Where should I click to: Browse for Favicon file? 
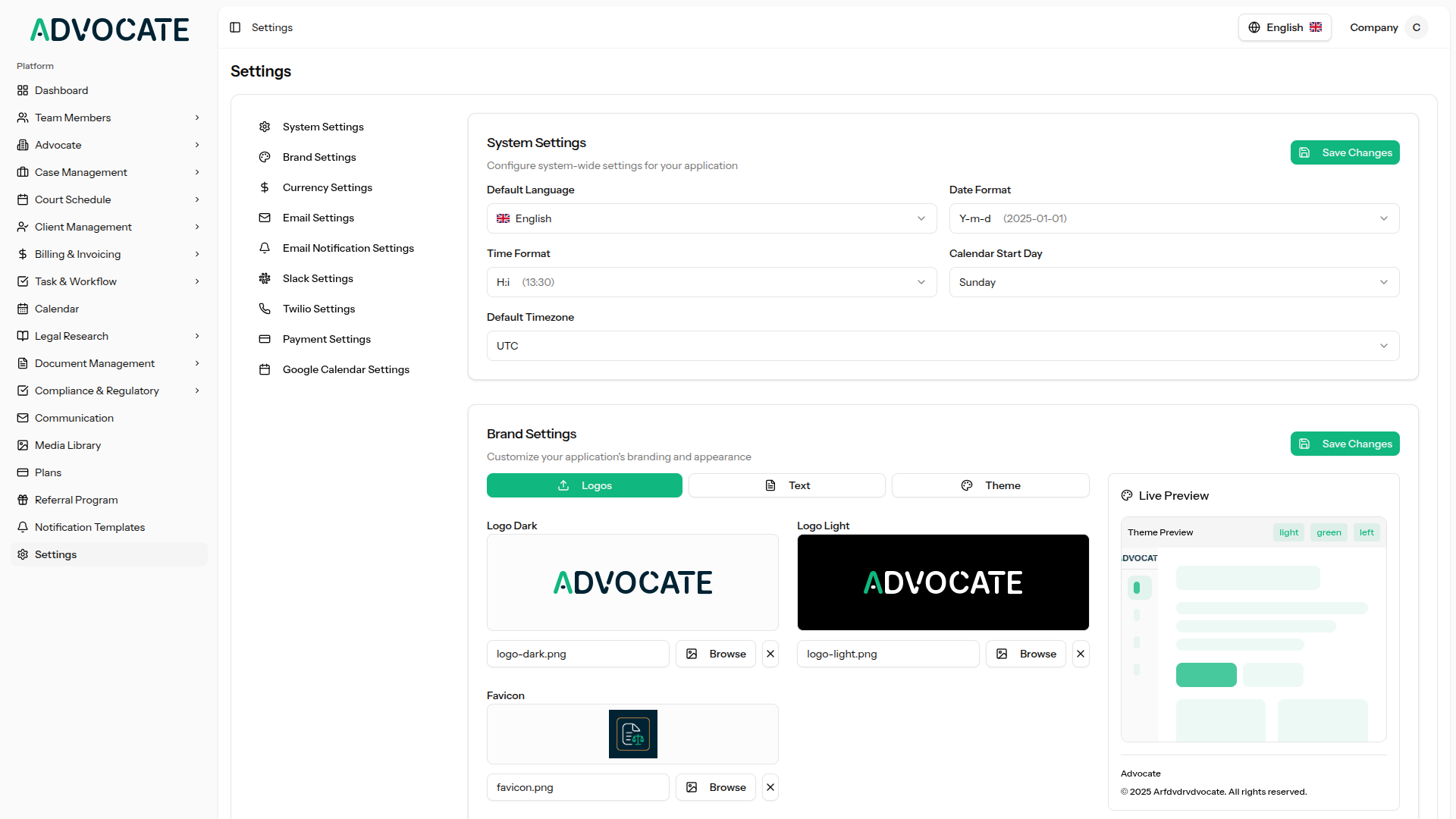[715, 787]
